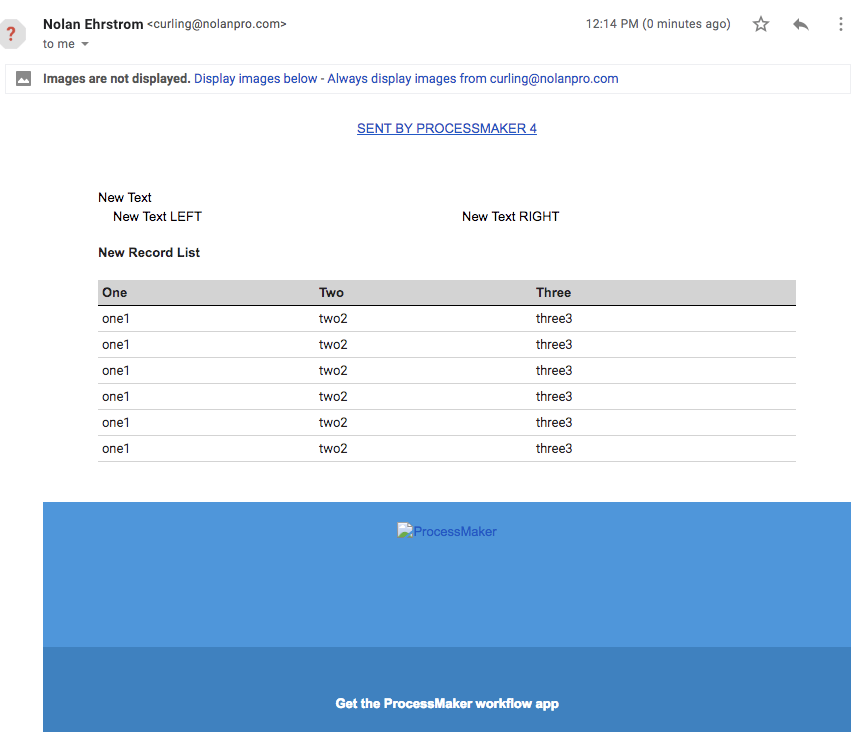865x732 pixels.
Task: Click sender name Nolan Ehrstrom
Action: 93,24
